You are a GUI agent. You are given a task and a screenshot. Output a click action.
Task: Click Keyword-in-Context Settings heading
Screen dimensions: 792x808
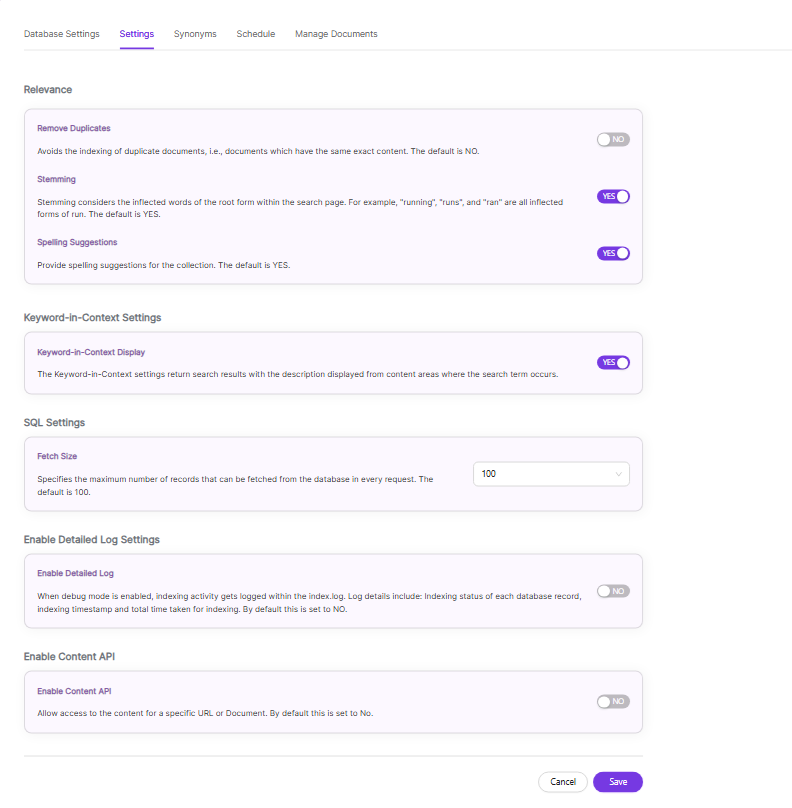click(x=92, y=318)
